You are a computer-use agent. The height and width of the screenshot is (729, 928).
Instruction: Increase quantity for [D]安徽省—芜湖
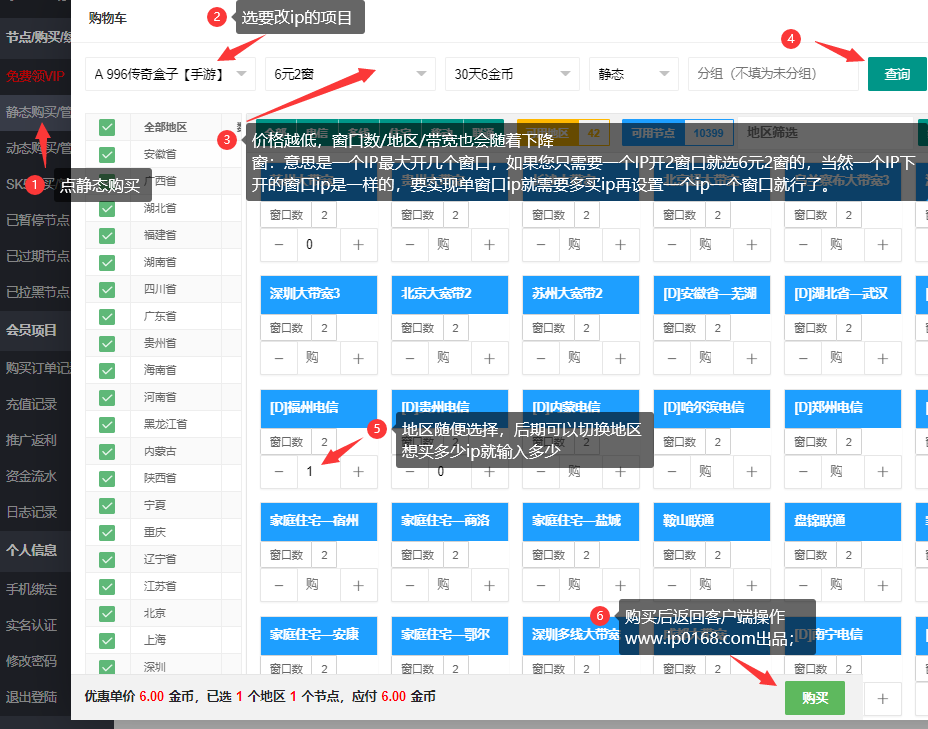point(752,358)
